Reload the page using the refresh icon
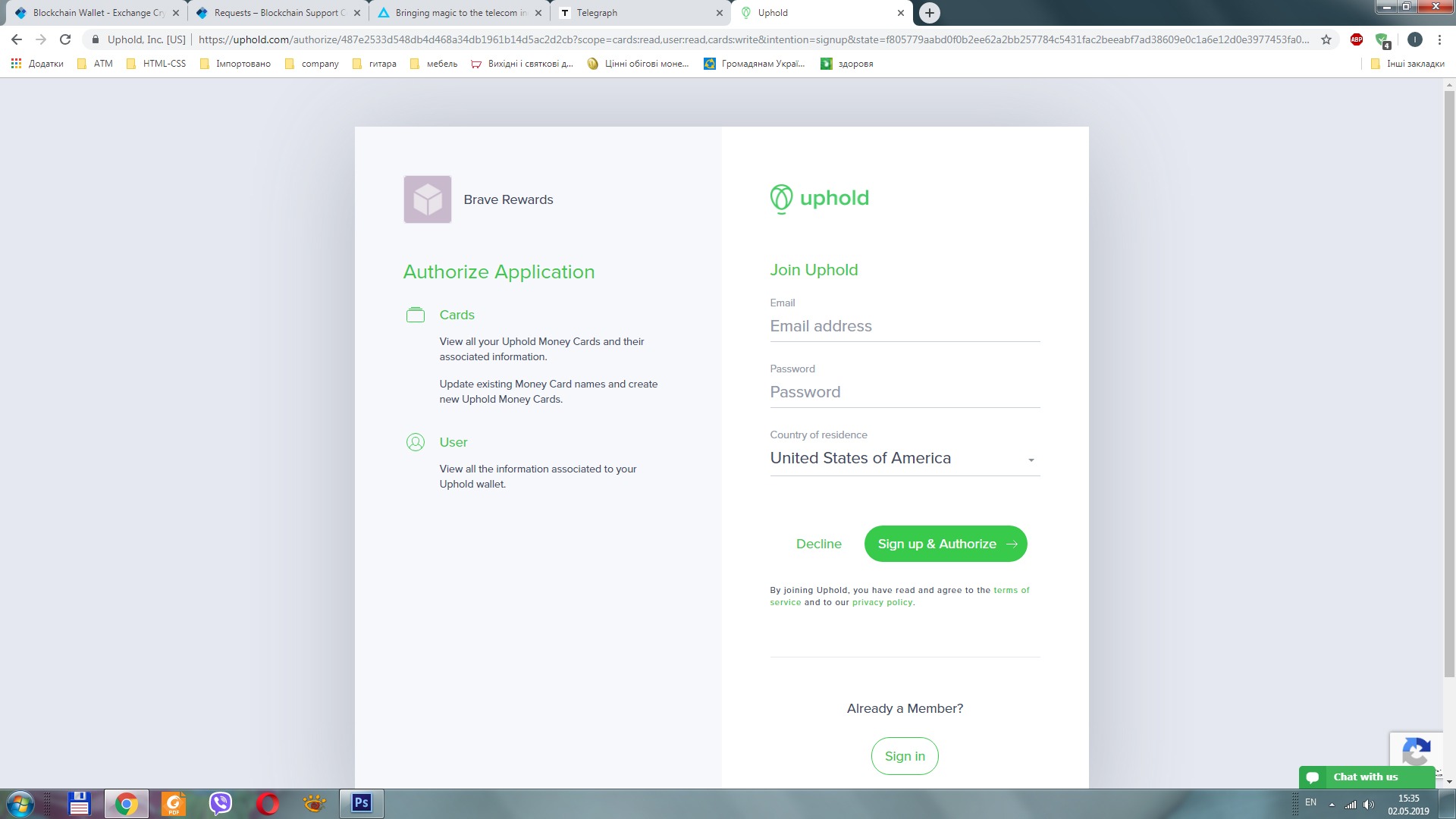The image size is (1456, 819). point(65,39)
